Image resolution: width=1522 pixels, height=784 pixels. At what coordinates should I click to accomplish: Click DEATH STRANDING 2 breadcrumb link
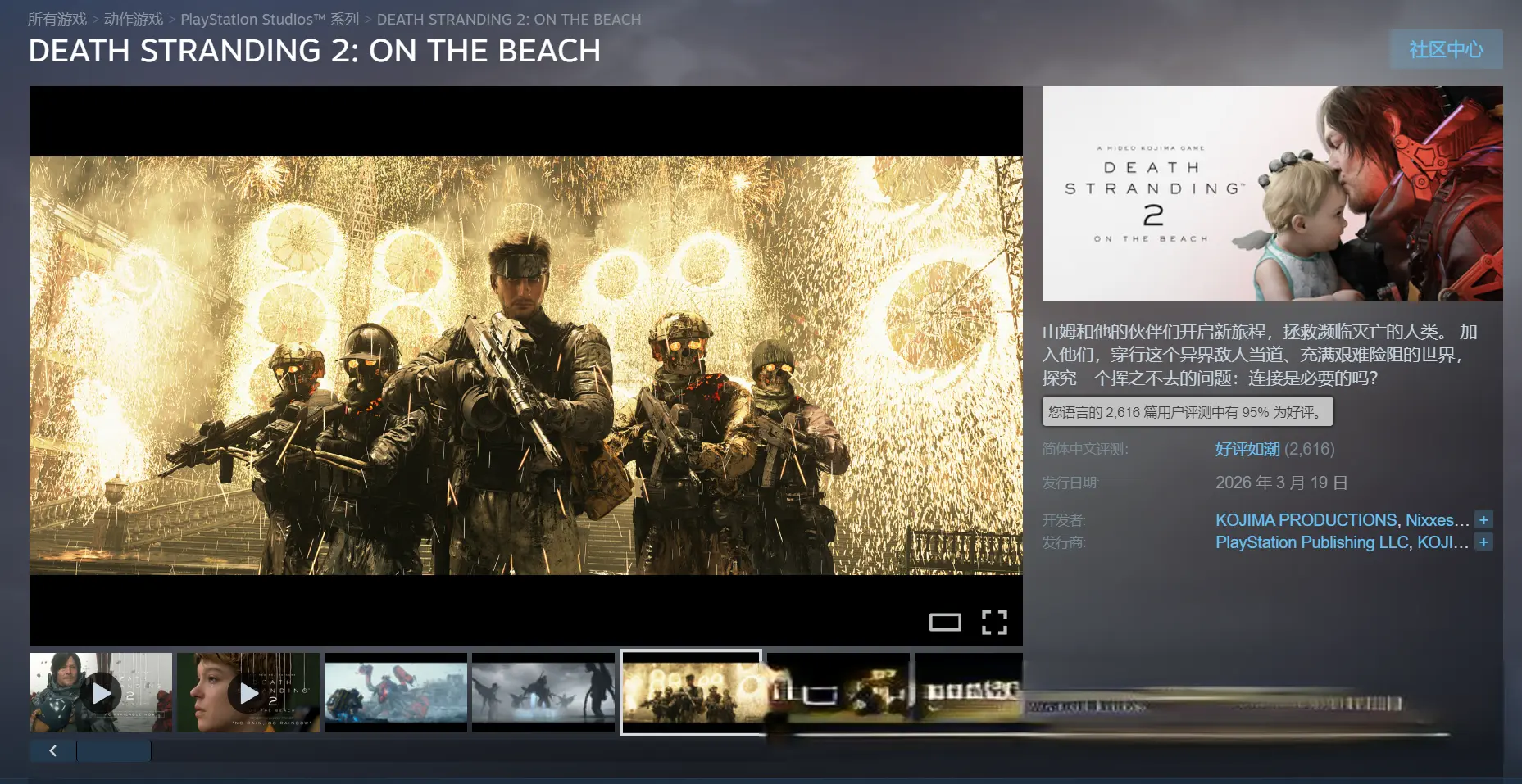click(x=508, y=19)
